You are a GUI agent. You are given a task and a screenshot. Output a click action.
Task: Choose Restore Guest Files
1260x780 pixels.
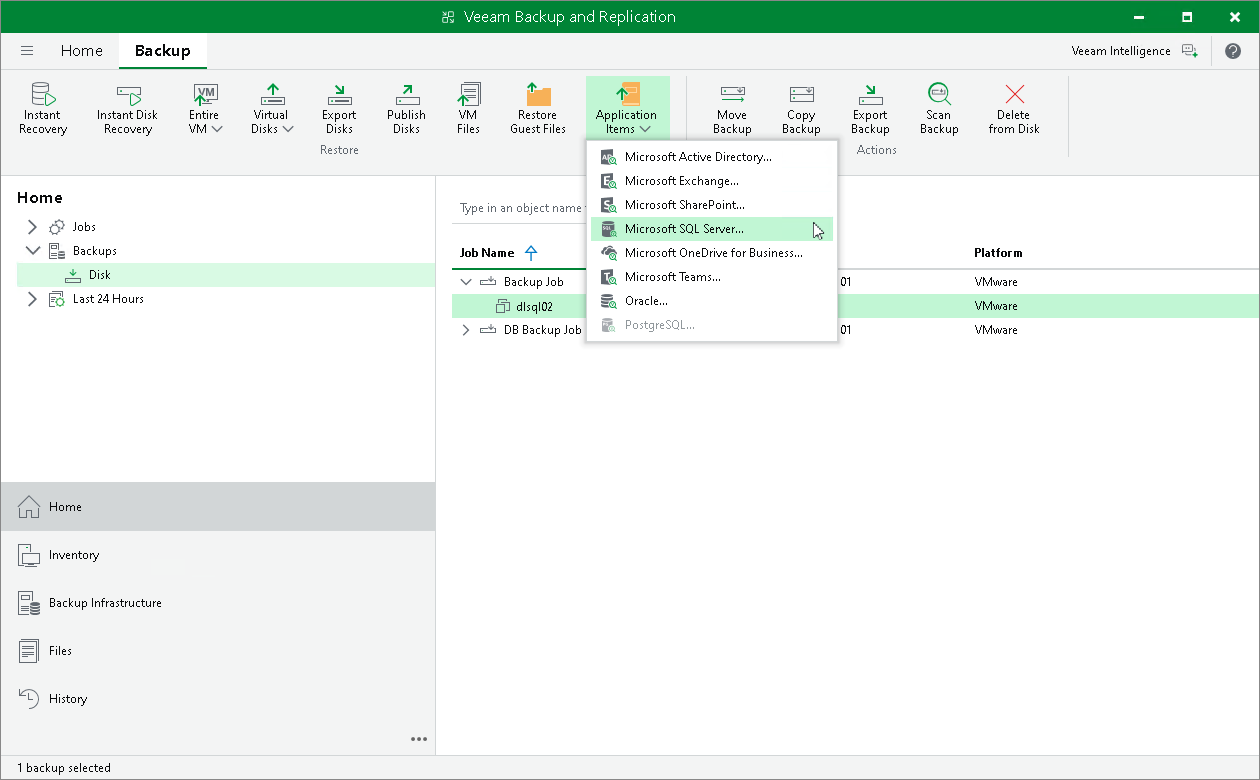538,108
